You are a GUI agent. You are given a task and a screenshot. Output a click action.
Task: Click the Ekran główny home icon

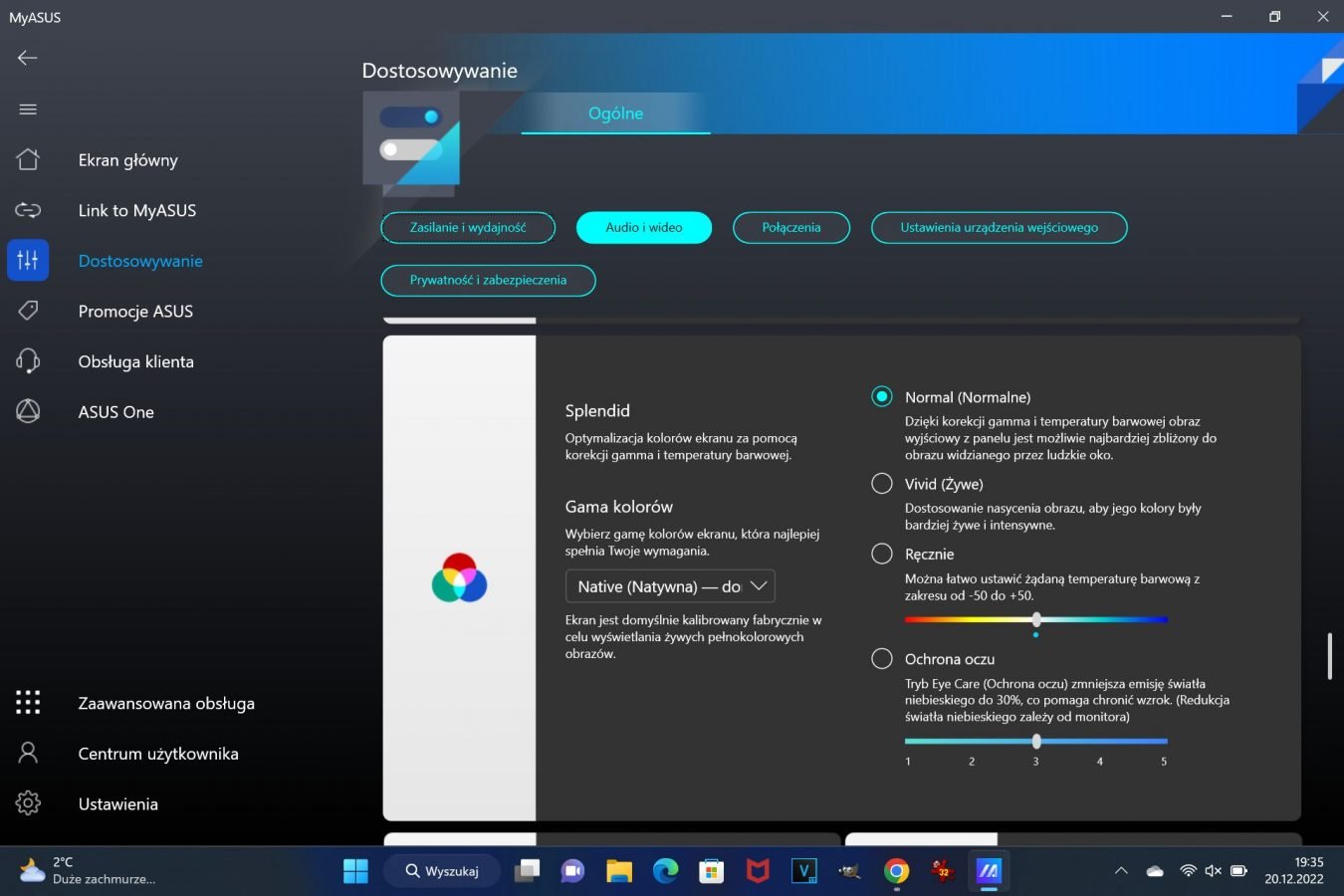click(x=28, y=159)
